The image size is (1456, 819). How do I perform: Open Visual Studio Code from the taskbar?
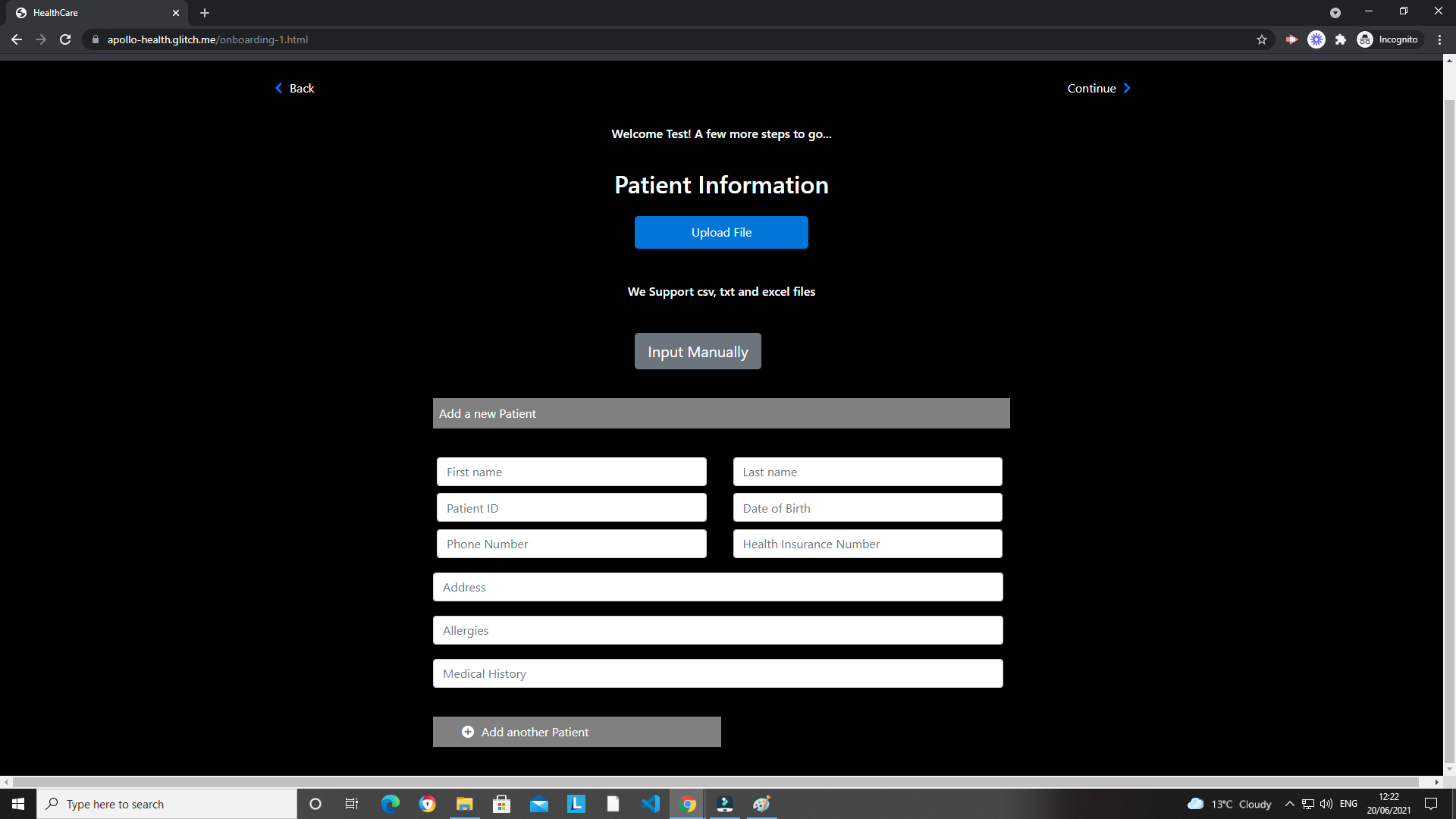(x=650, y=804)
